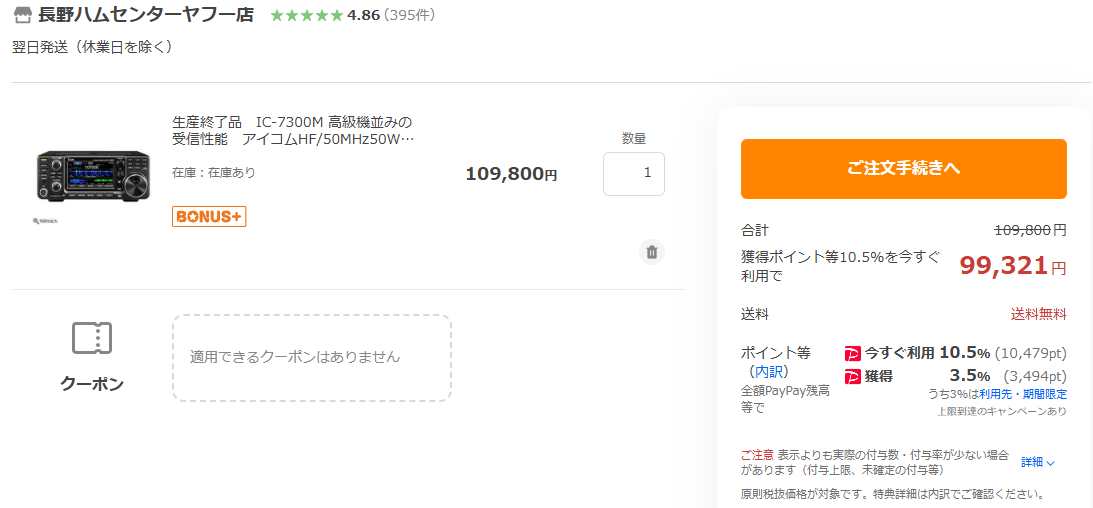1093x508 pixels.
Task: Click the orange BONUS+ badge
Action: 209,216
